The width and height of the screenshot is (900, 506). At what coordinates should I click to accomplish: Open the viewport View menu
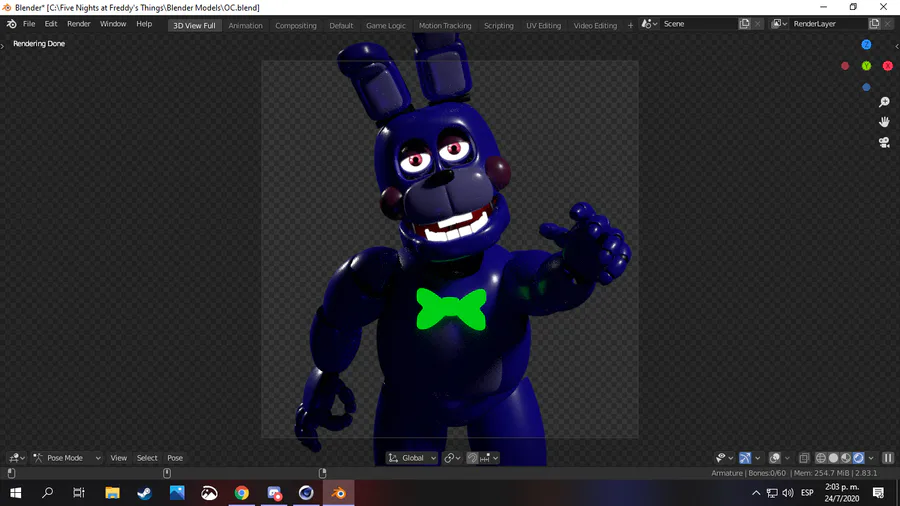coord(119,458)
